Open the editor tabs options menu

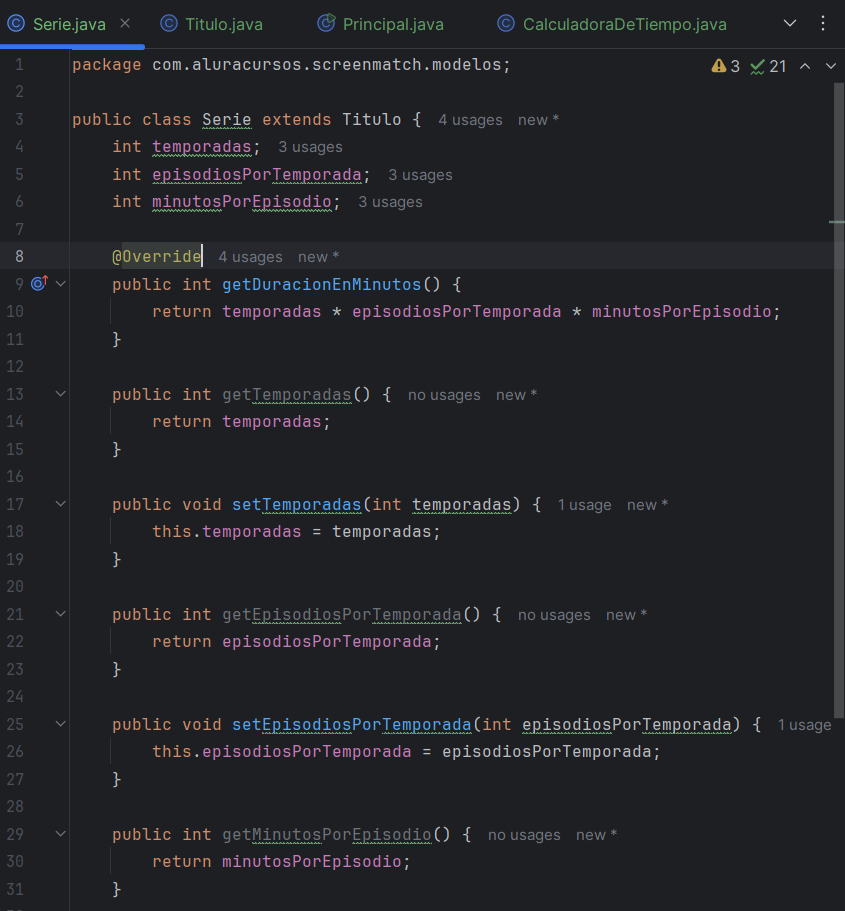pyautogui.click(x=823, y=23)
